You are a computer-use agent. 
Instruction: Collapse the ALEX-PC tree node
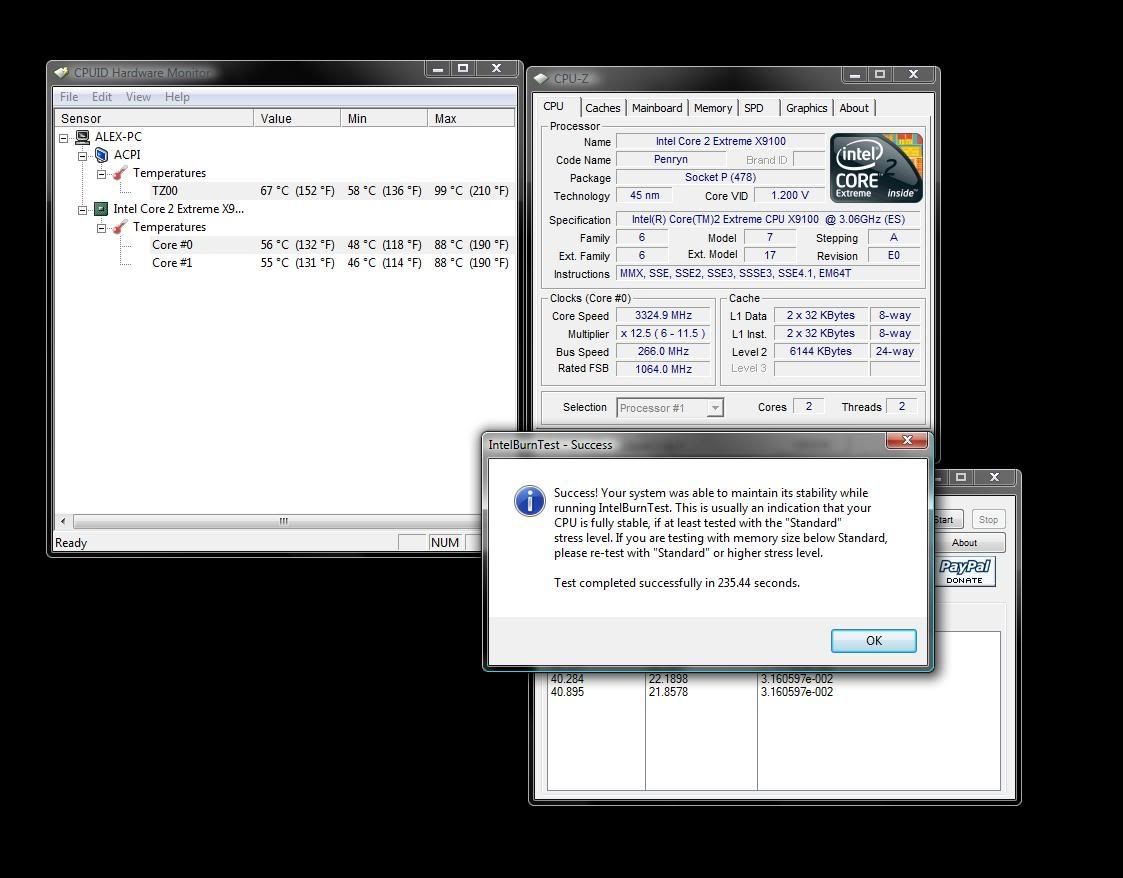(x=64, y=137)
